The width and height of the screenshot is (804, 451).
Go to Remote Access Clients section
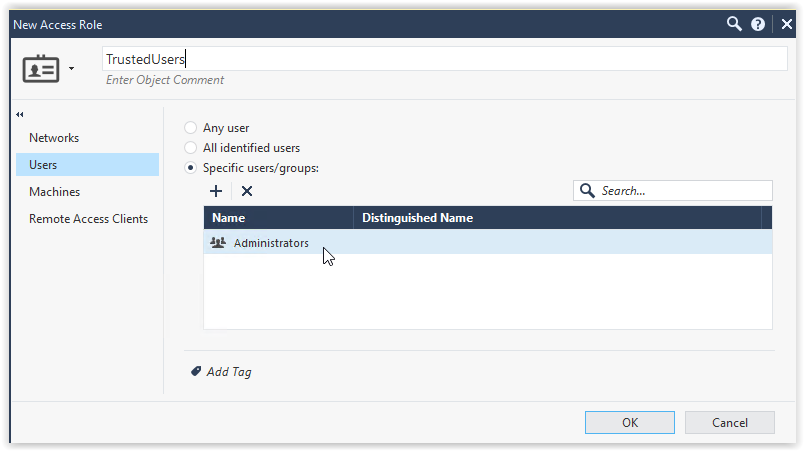88,219
